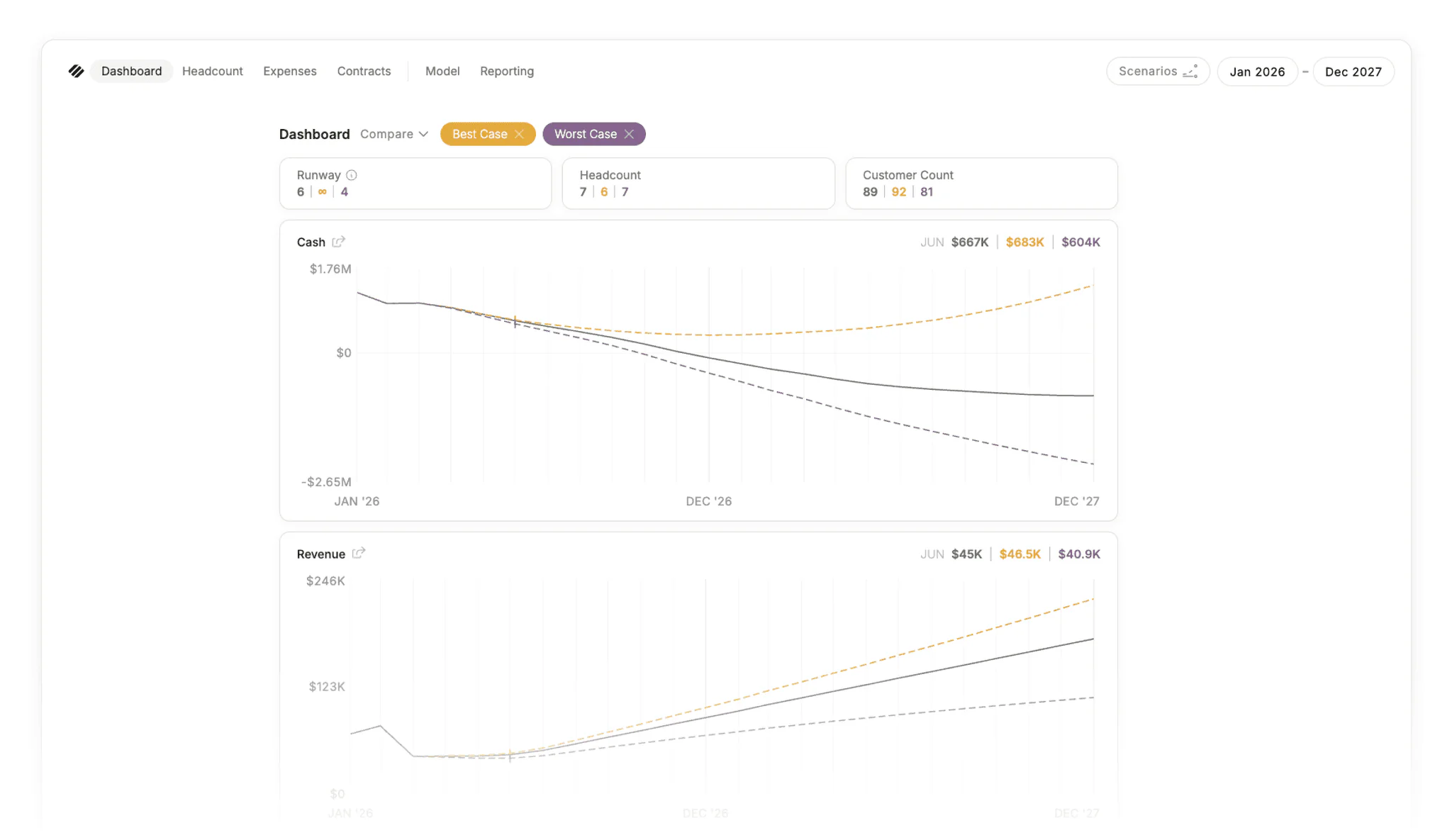Click the 92 customer count value
This screenshot has width=1452, height=840.
(899, 191)
